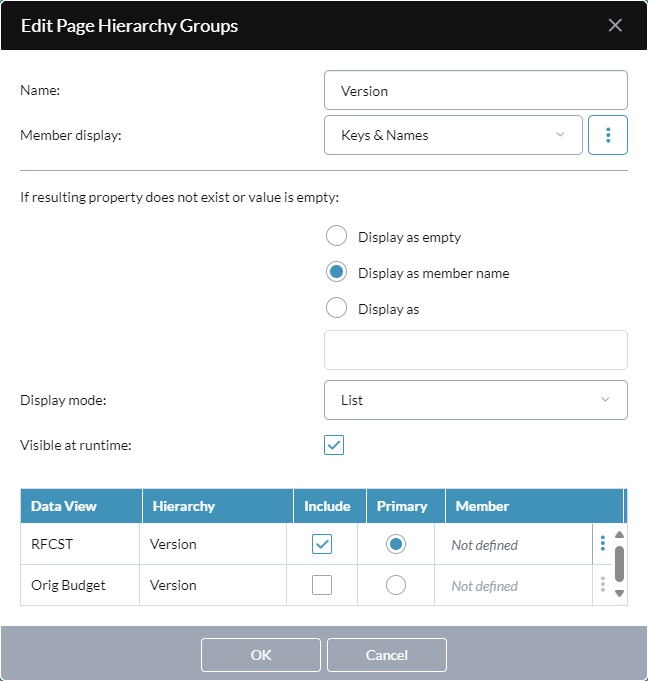Image resolution: width=648 pixels, height=681 pixels.
Task: Uncheck Include for the RFCST data view
Action: (322, 544)
